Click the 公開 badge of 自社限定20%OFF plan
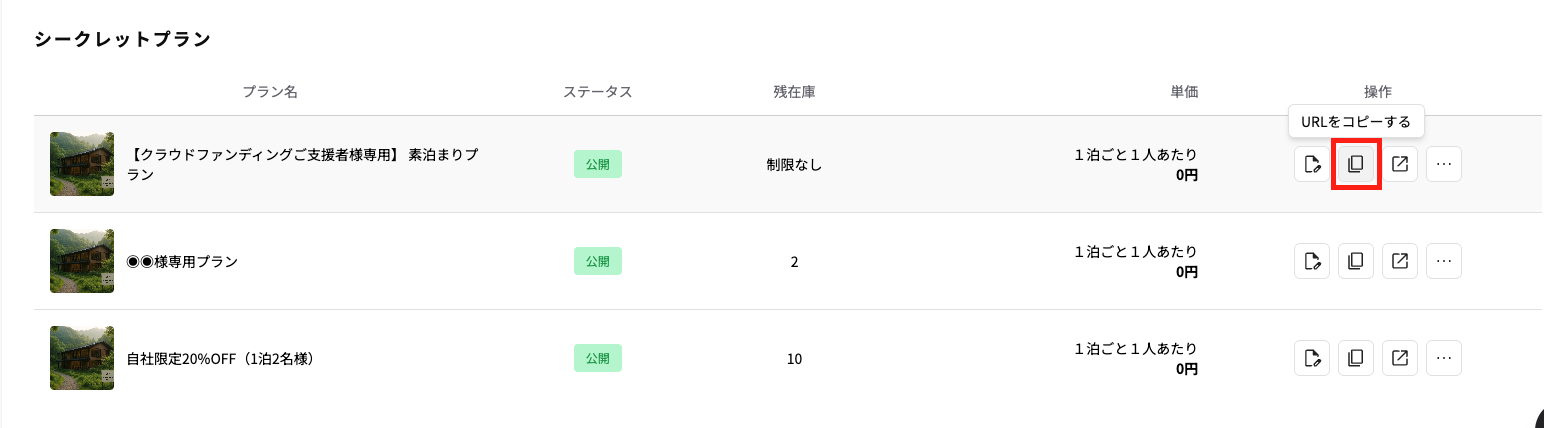 [598, 358]
